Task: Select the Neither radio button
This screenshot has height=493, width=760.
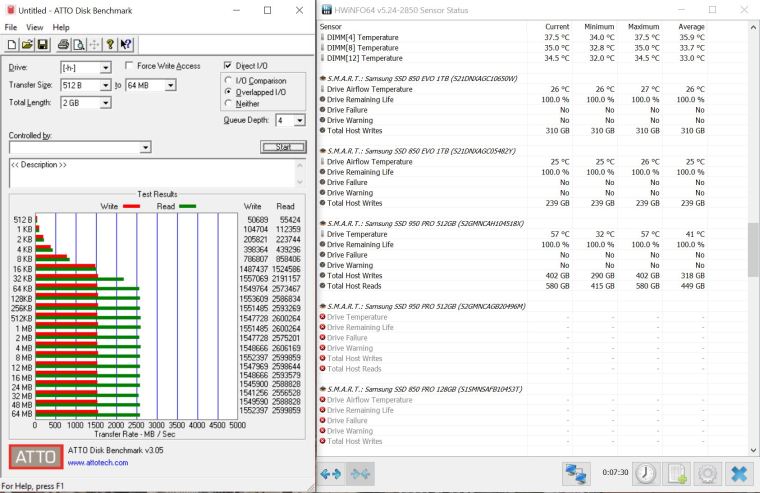Action: [x=228, y=103]
